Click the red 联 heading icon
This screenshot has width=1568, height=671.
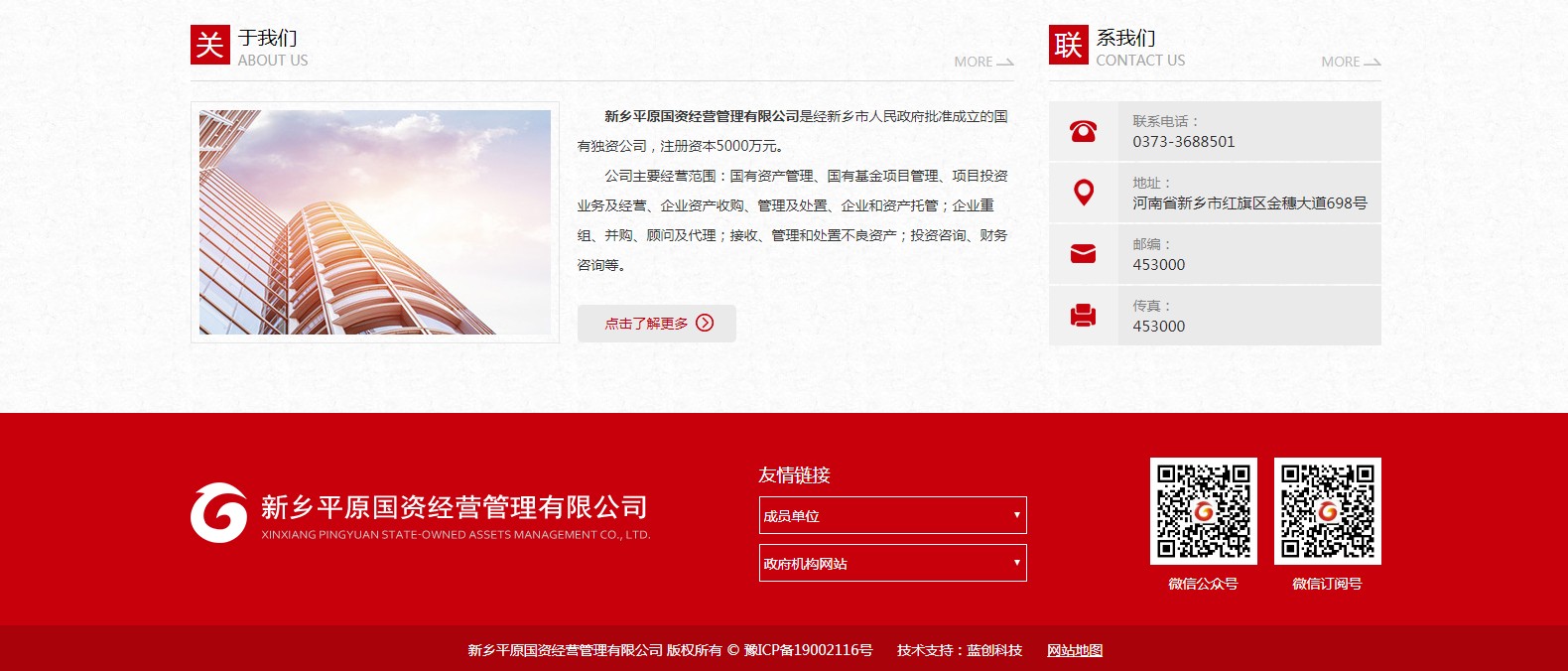point(1069,45)
